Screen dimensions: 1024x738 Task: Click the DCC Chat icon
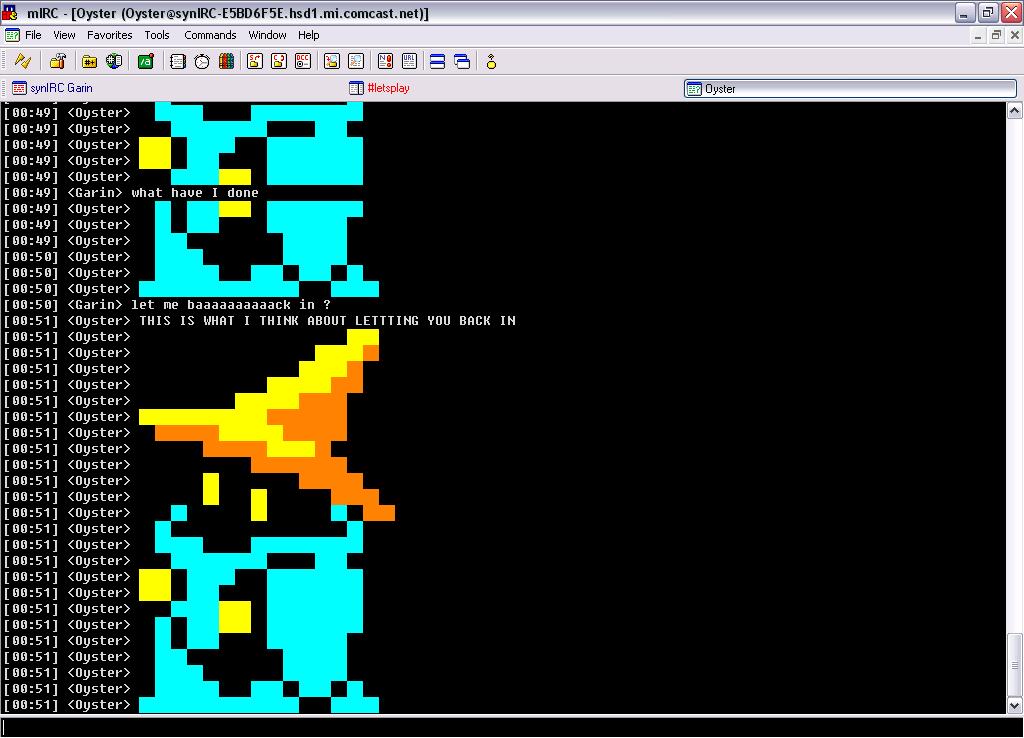[x=279, y=61]
